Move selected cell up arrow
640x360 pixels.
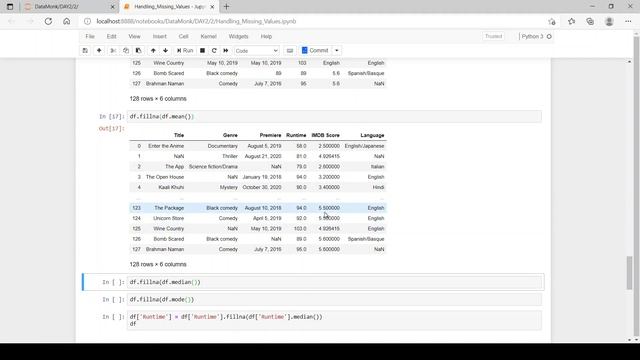(153, 51)
